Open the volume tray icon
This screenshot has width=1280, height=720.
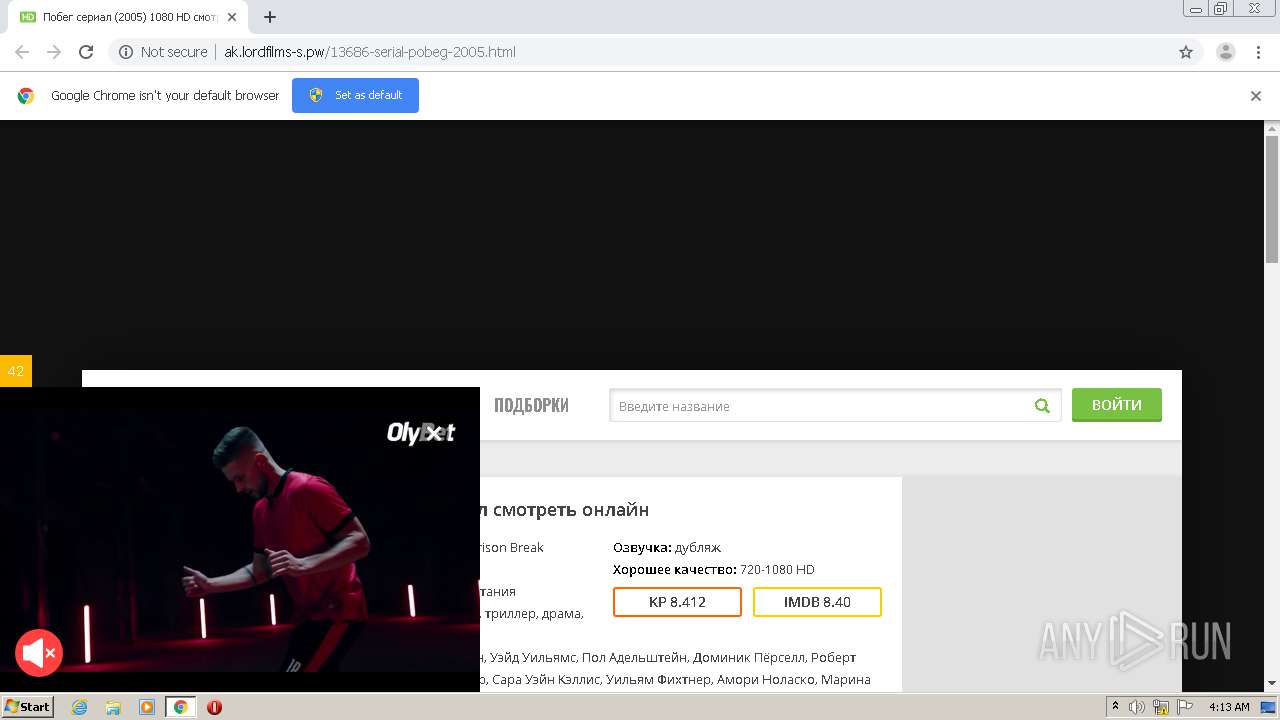1137,707
